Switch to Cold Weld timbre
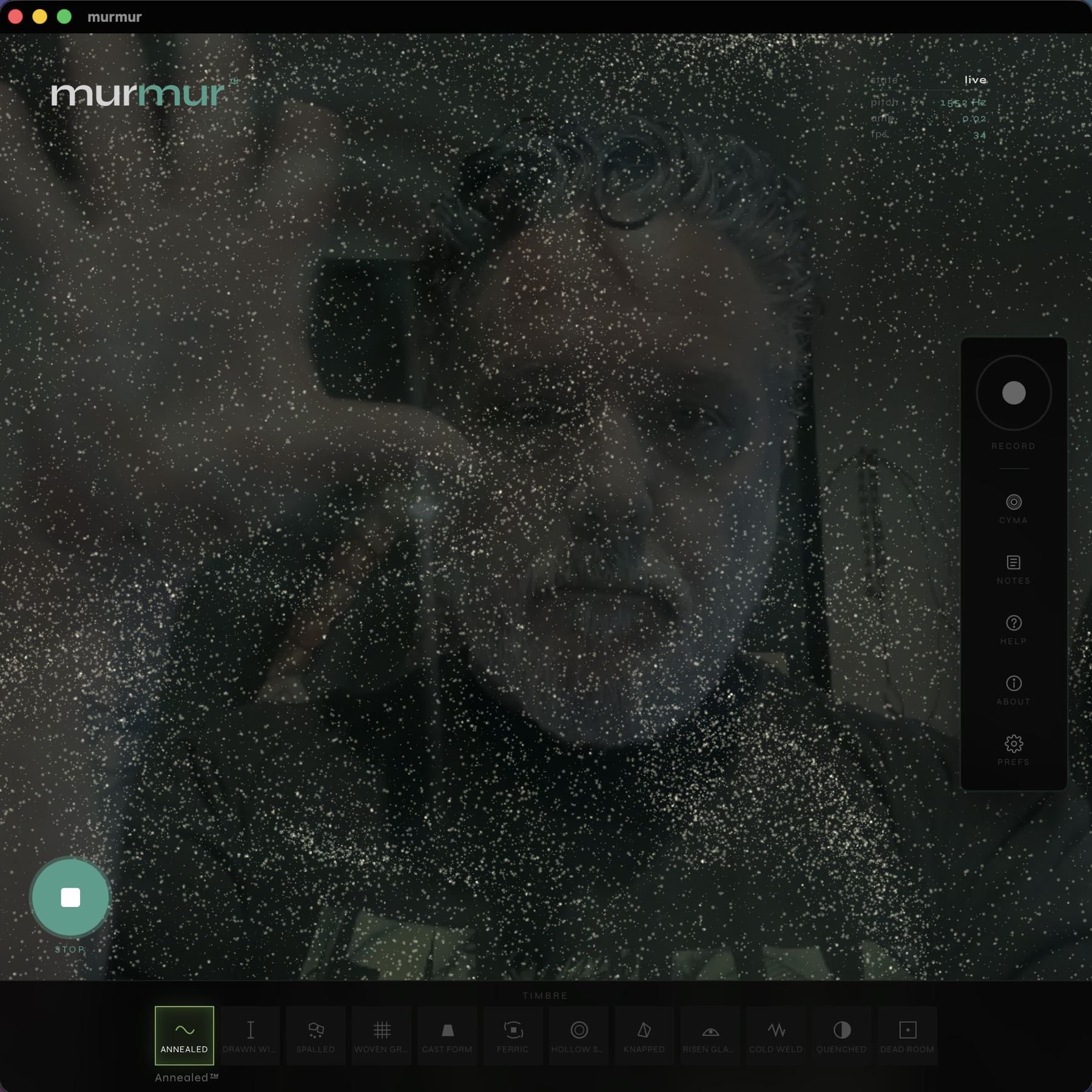 click(776, 1035)
